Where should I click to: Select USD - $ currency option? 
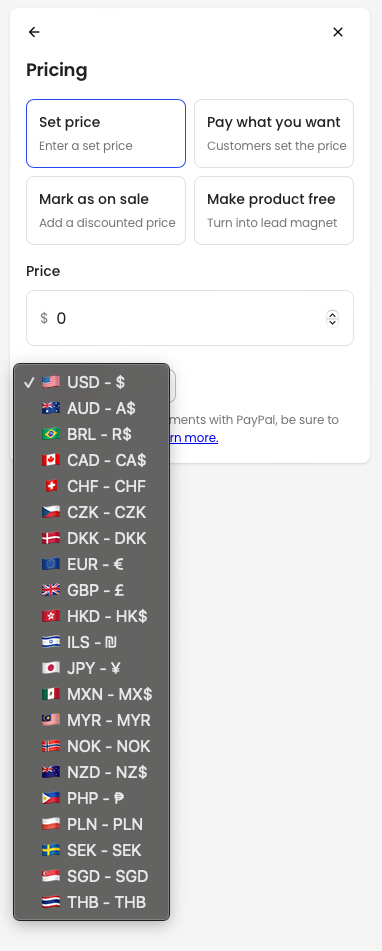tap(92, 382)
